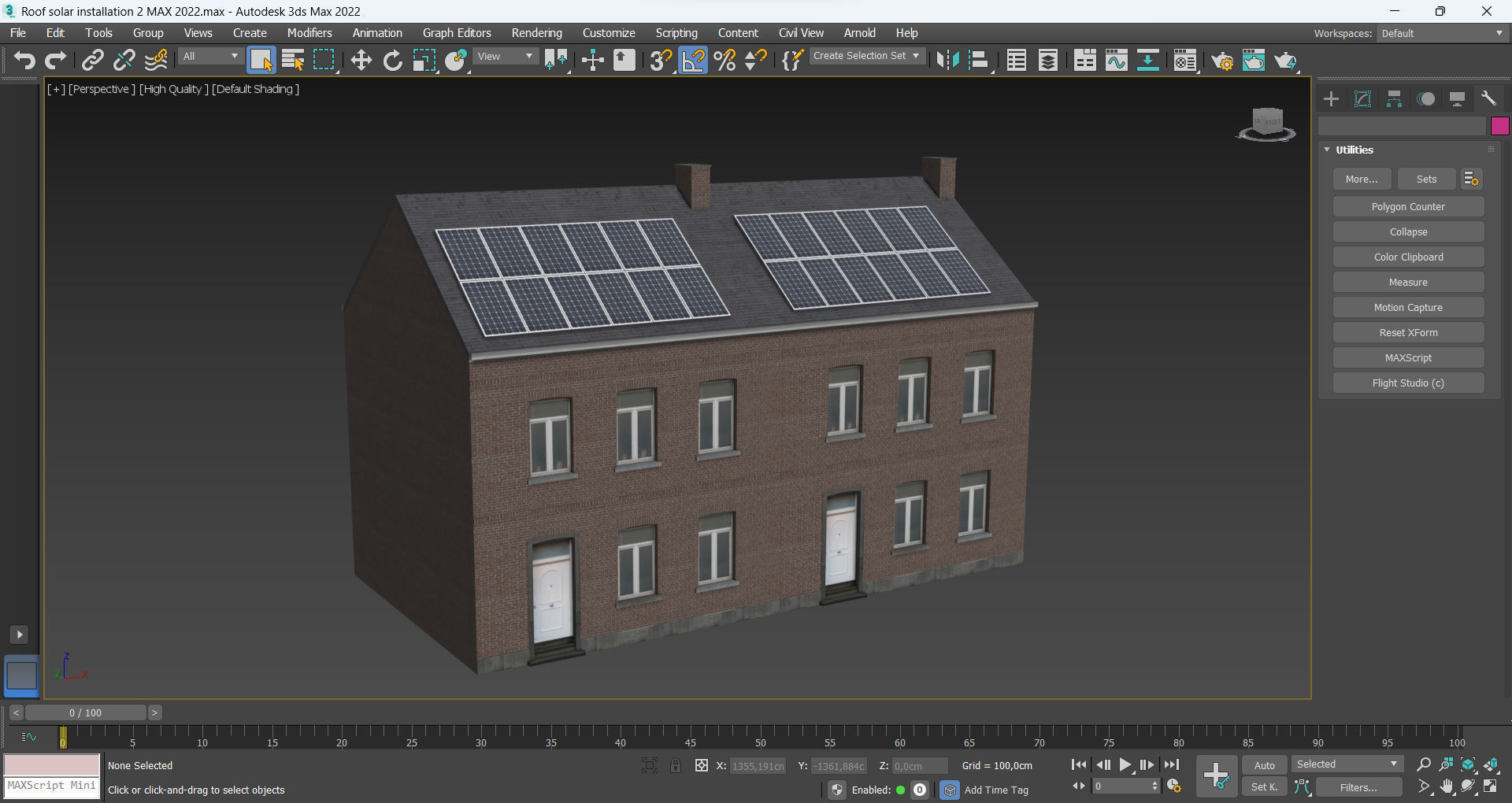Launch the Polygon Counter utility

[x=1407, y=206]
